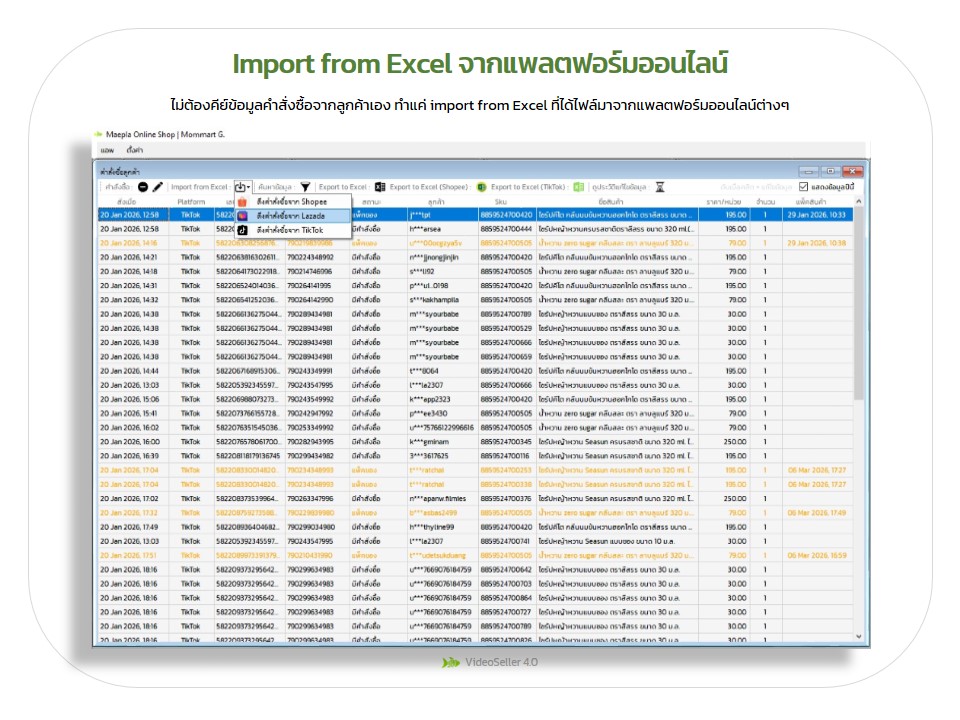Click the Export to Excel (Shopee) icon
This screenshot has width=960, height=720.
[481, 187]
